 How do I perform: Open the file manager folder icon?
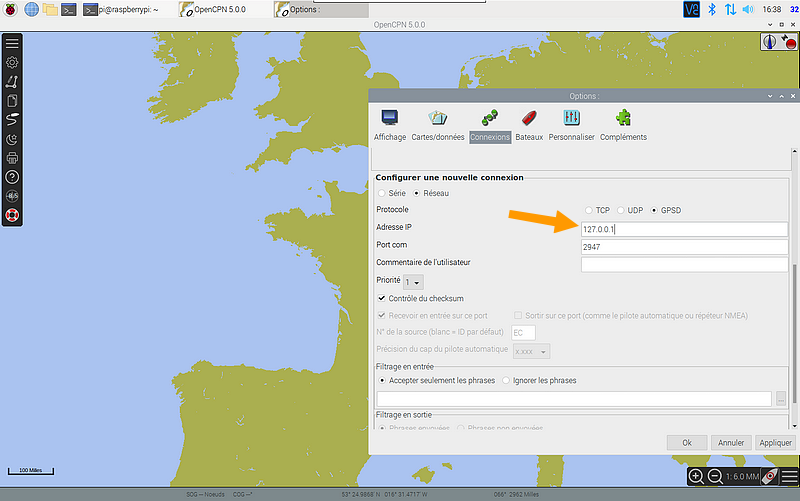(x=49, y=9)
